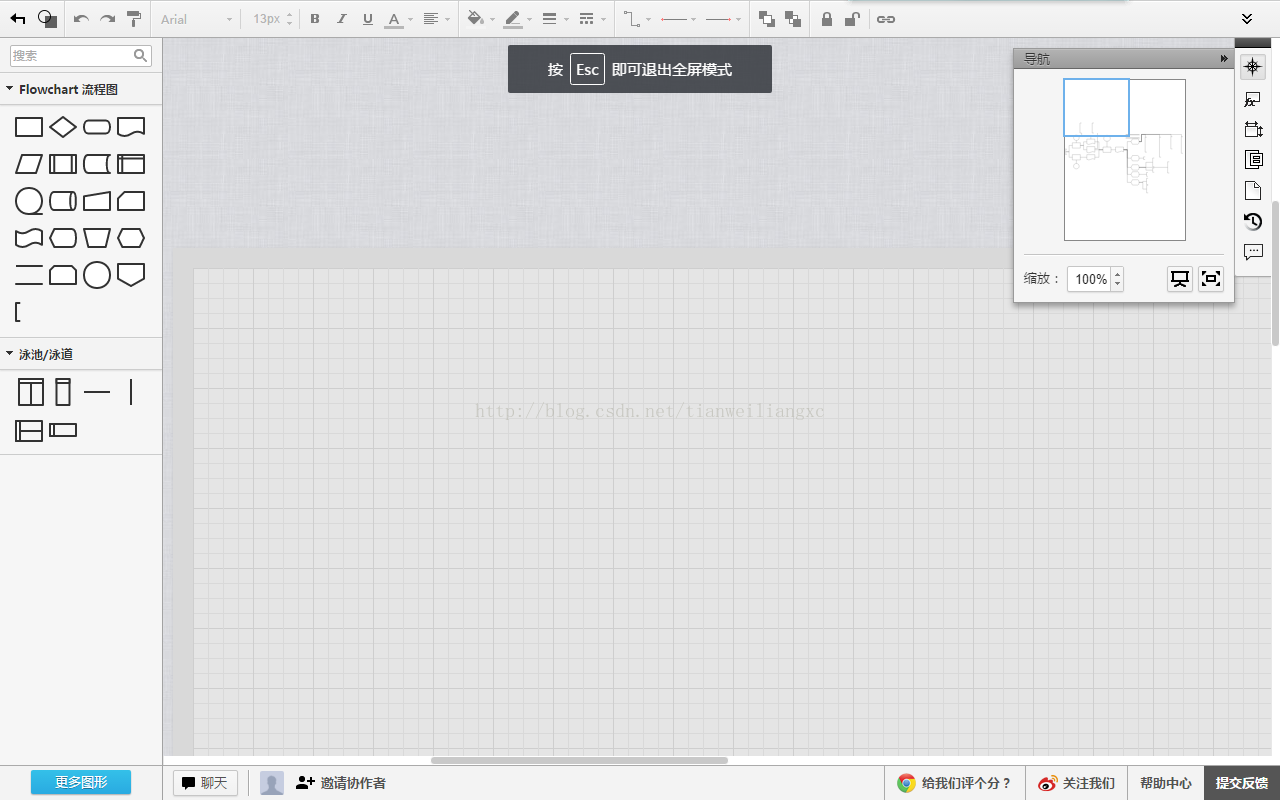Open the text alignment dropdown

(435, 19)
